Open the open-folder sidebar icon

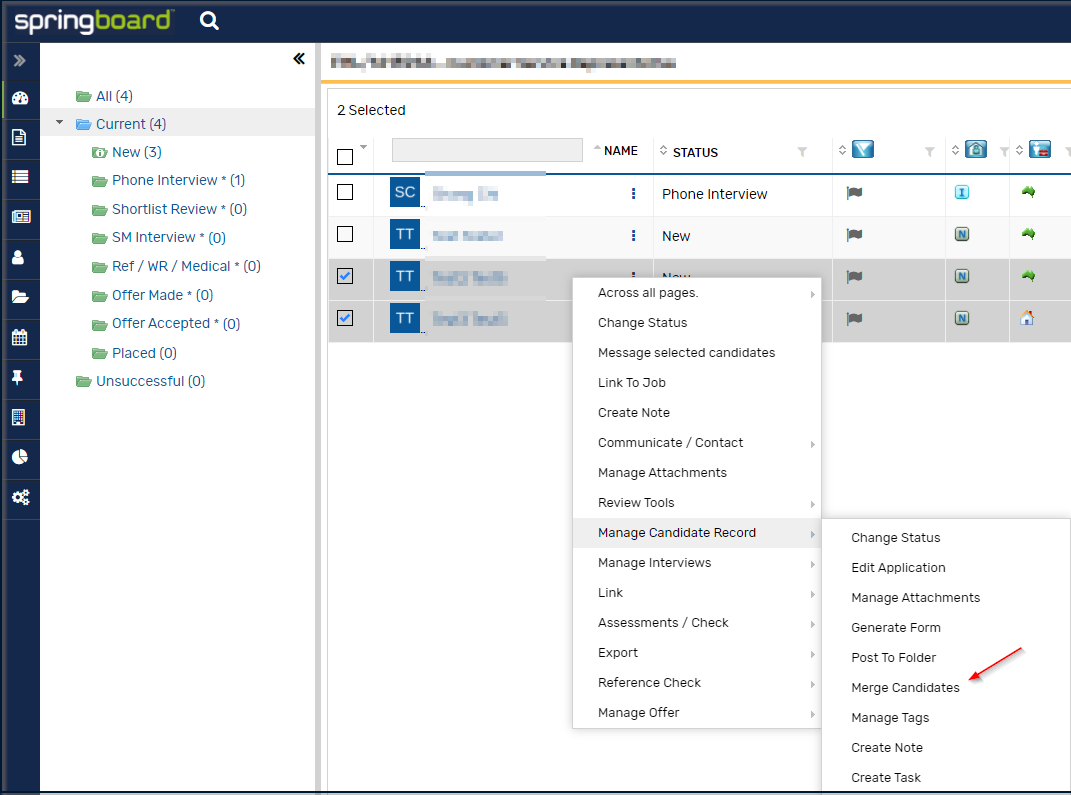click(x=20, y=296)
